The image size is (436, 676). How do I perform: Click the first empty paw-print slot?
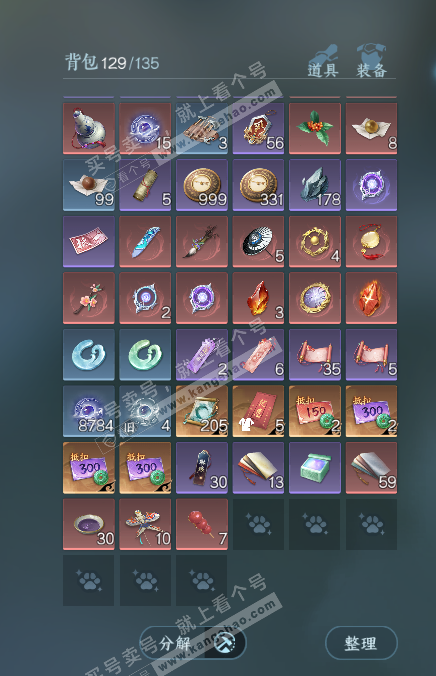[x=258, y=524]
